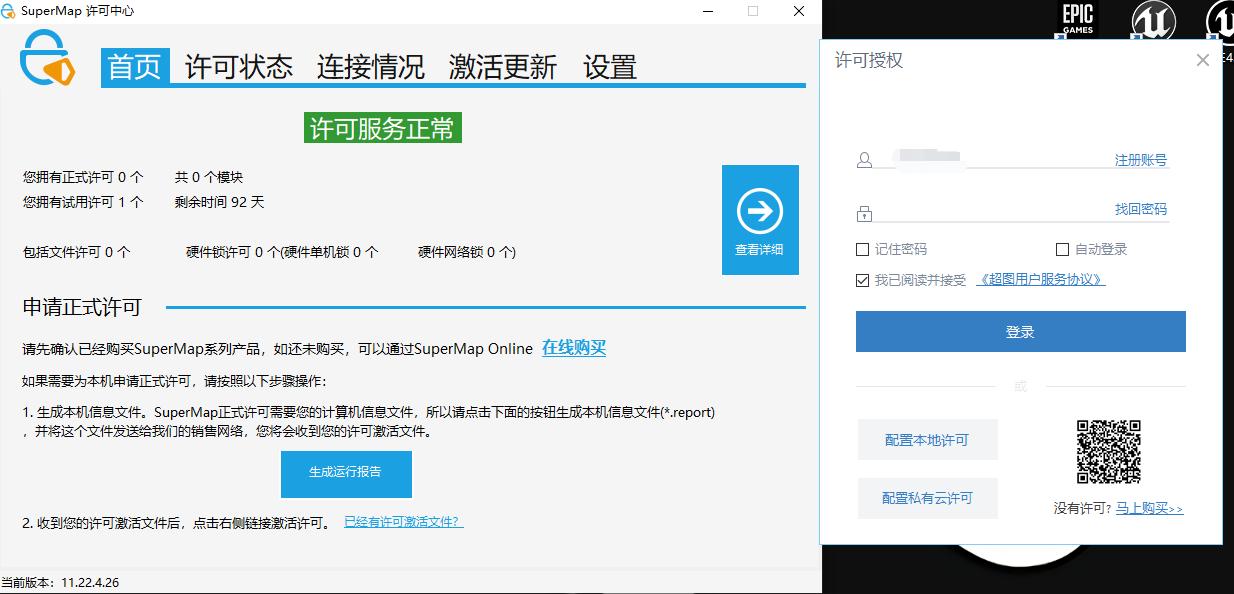Open the Epic Games desktop shortcut
The height and width of the screenshot is (594, 1234).
pos(1078,19)
